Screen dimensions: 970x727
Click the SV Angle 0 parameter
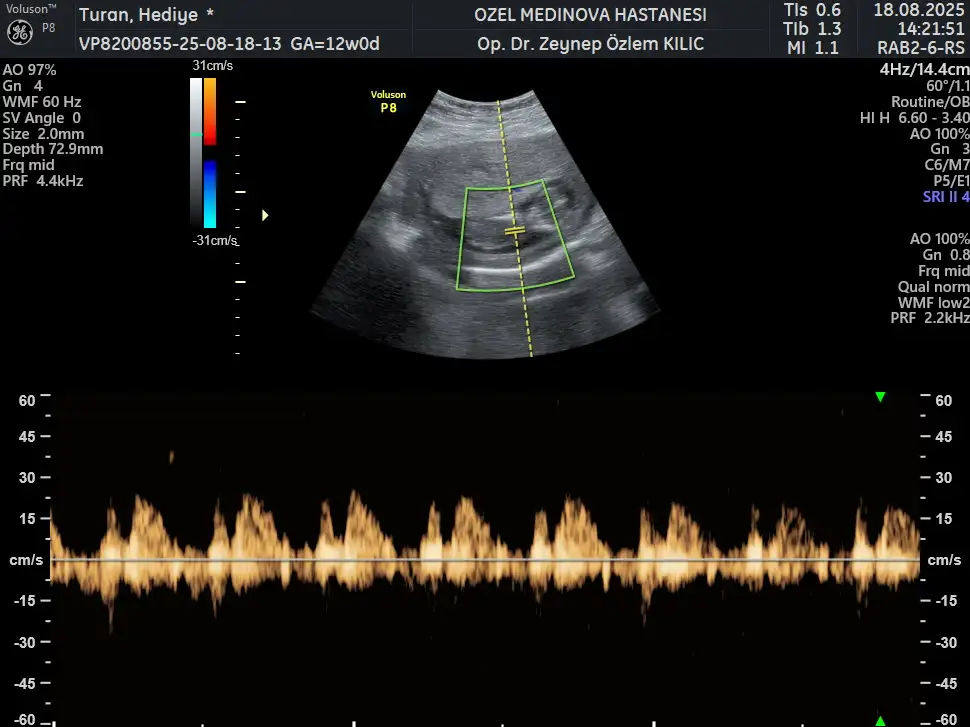tap(42, 118)
